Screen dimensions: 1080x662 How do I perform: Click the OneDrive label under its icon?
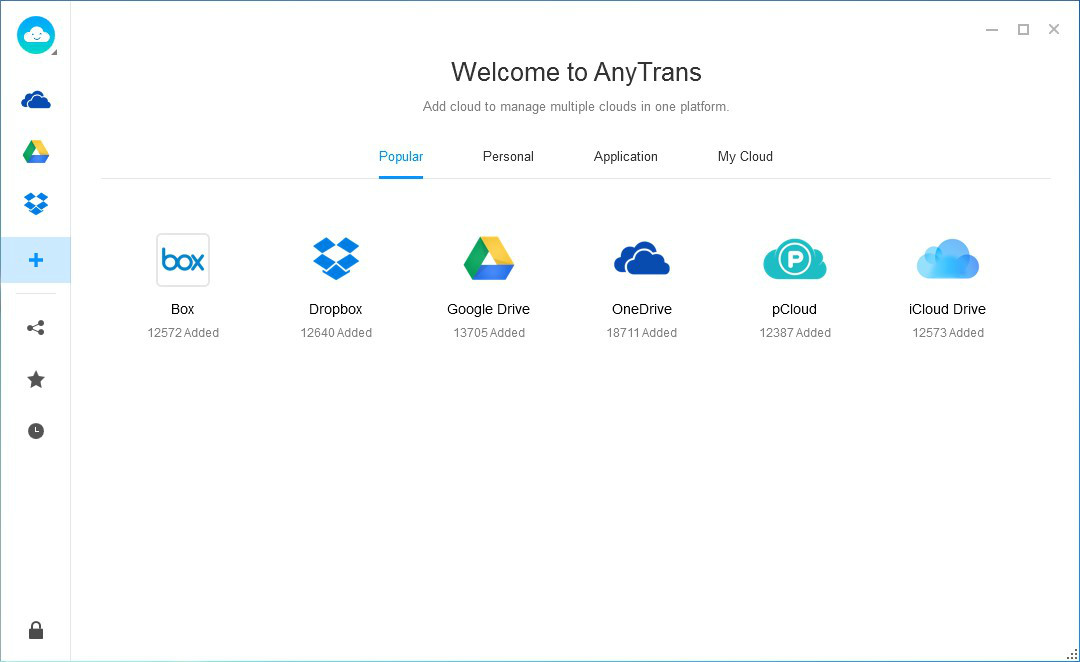click(x=642, y=309)
